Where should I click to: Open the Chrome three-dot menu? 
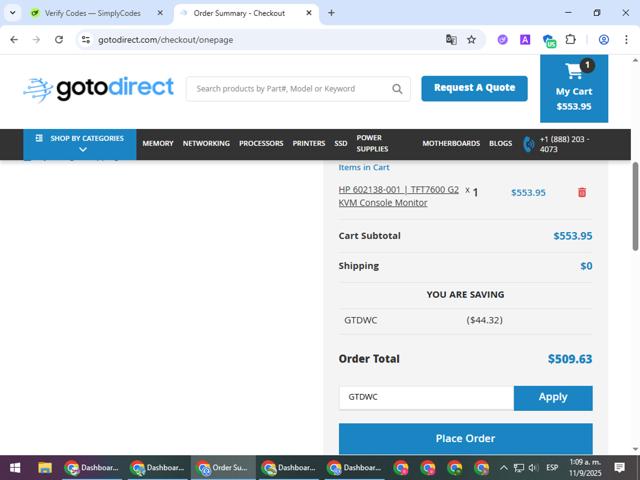[x=626, y=40]
